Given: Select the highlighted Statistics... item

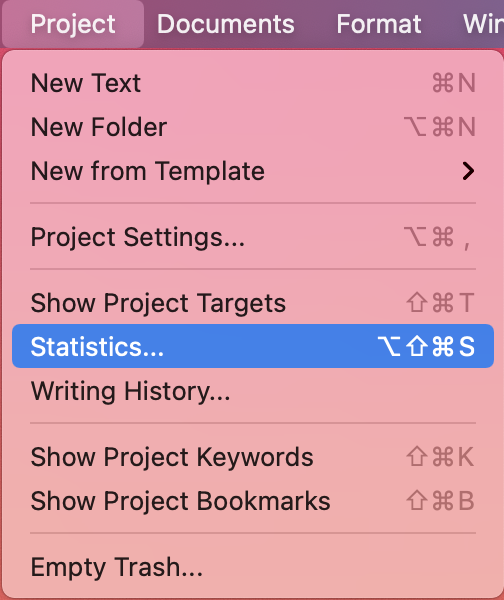Looking at the screenshot, I should tap(253, 346).
